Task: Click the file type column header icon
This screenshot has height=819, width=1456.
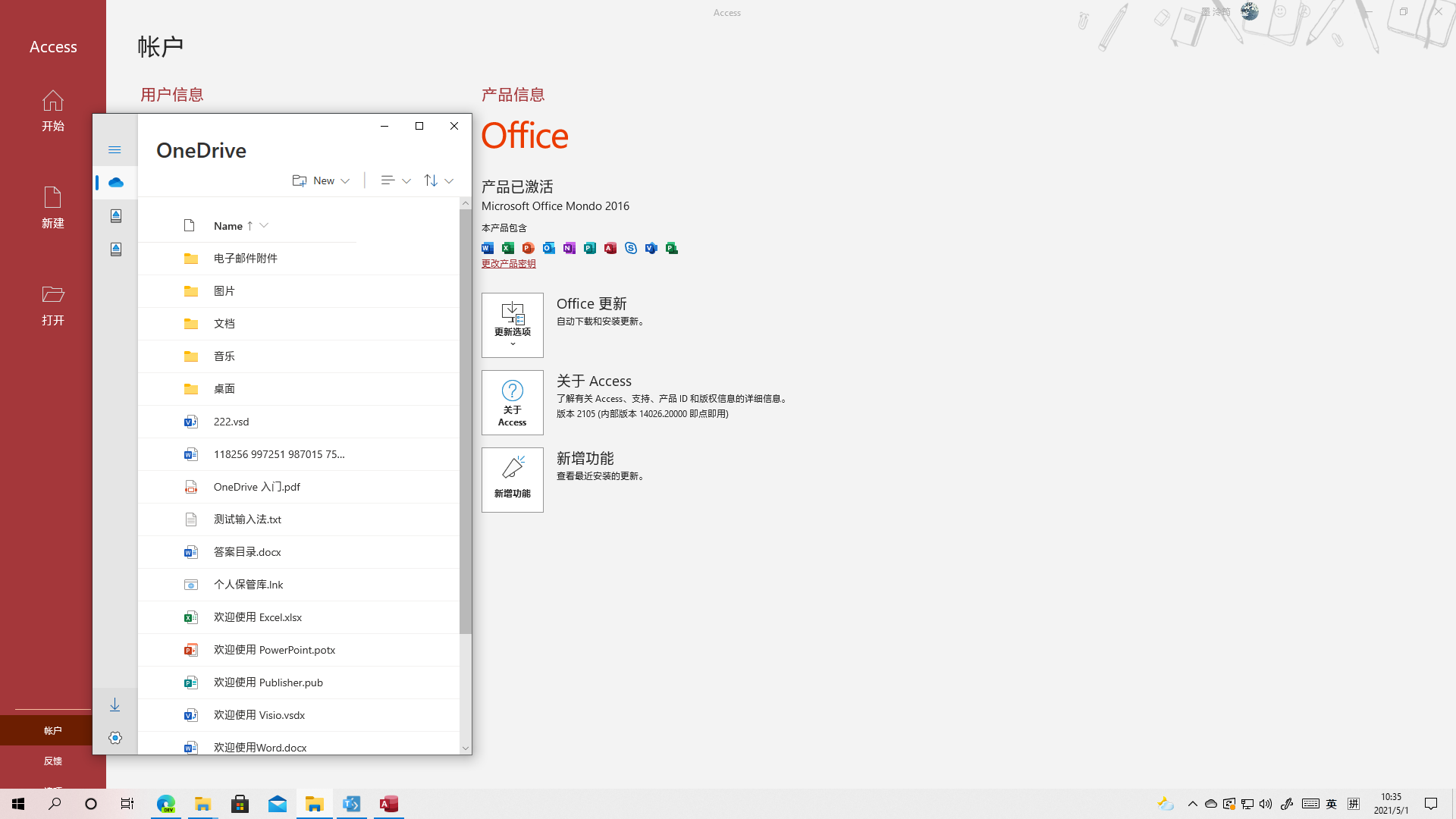Action: click(x=190, y=225)
